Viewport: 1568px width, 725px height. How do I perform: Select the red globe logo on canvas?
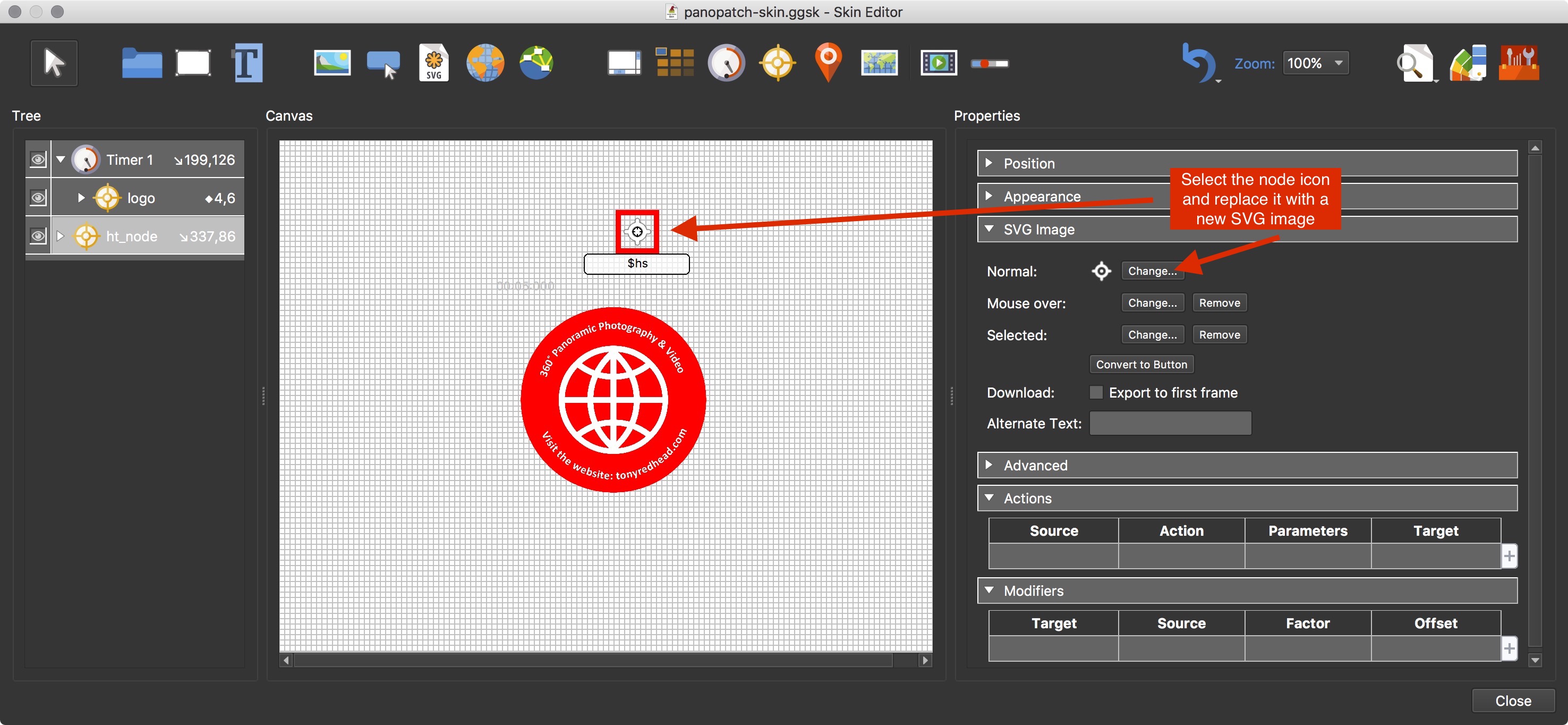point(613,400)
